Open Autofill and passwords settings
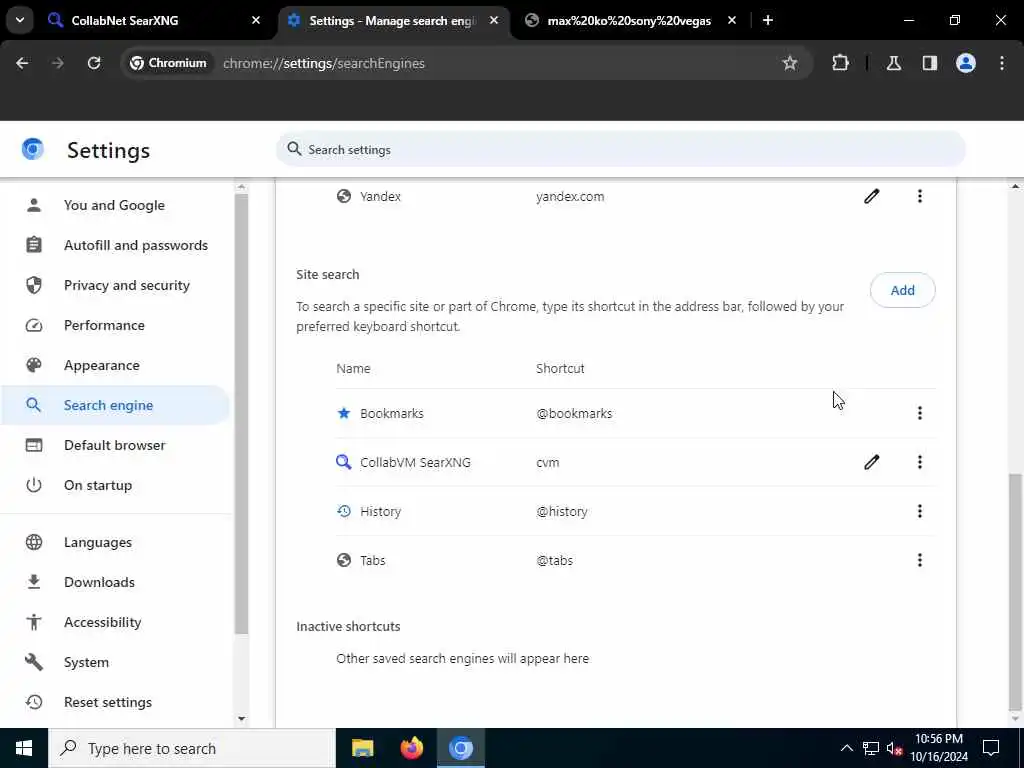Screen dimensions: 1024x768 click(x=115, y=245)
